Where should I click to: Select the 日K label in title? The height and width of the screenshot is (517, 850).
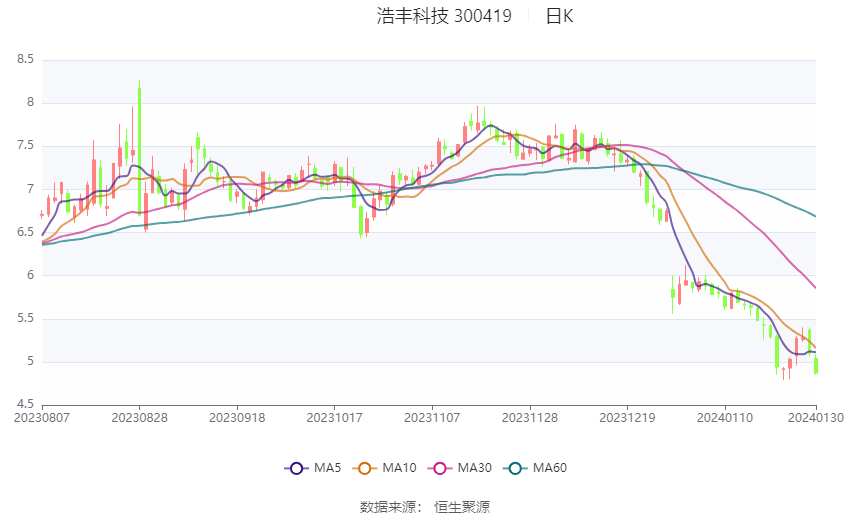pyautogui.click(x=559, y=16)
